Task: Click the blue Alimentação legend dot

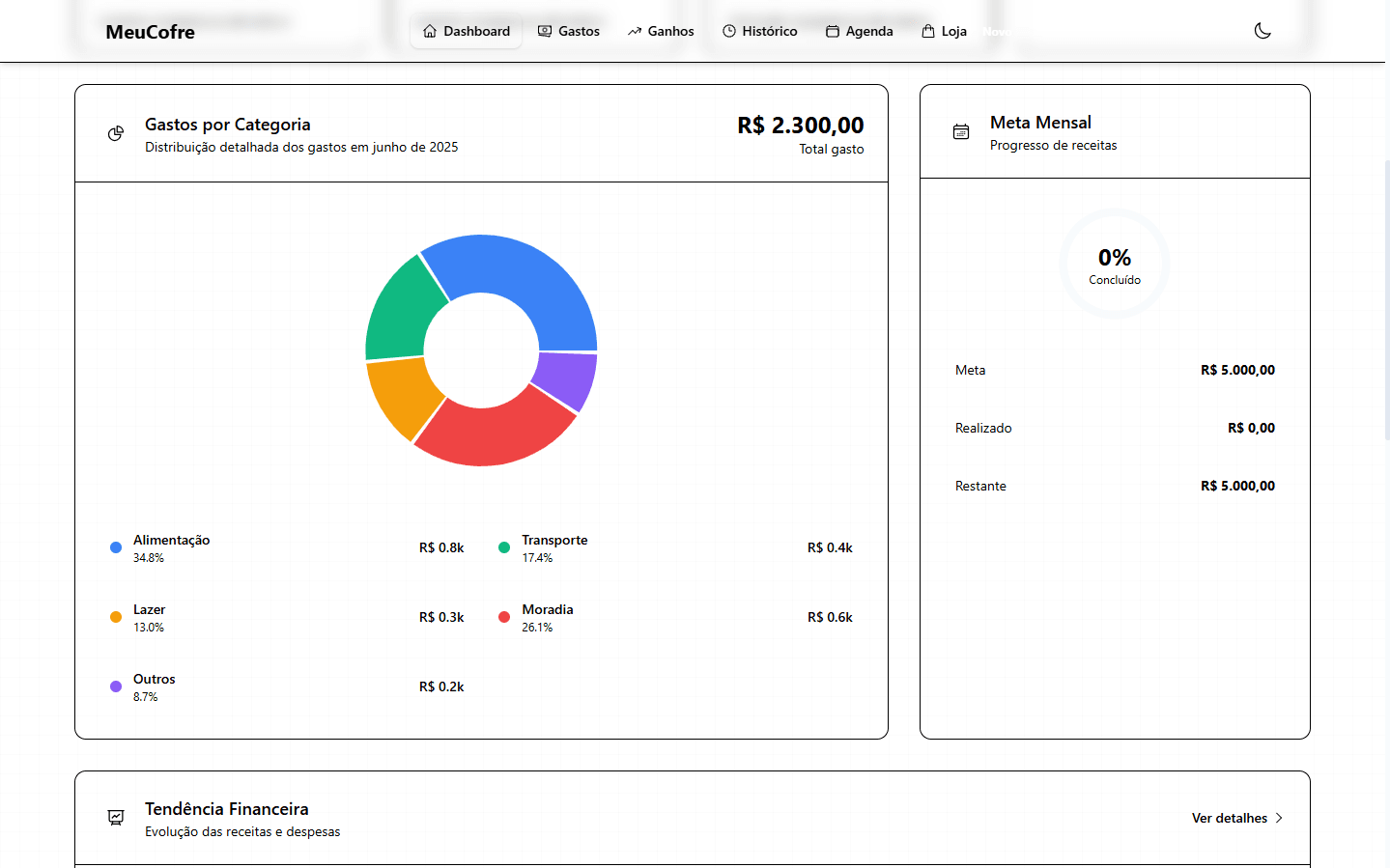Action: point(116,547)
